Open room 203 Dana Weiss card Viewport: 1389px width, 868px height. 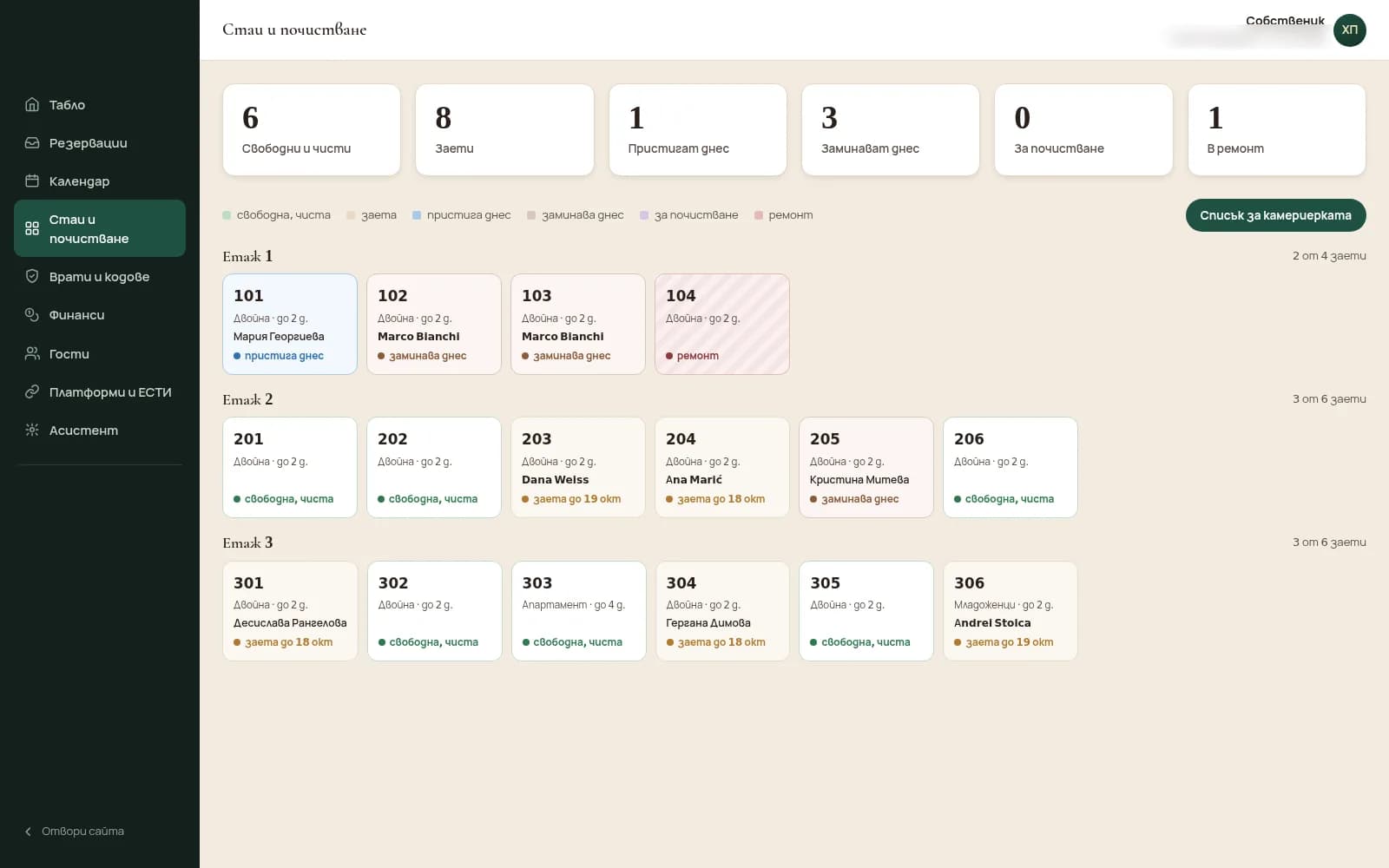pos(578,468)
